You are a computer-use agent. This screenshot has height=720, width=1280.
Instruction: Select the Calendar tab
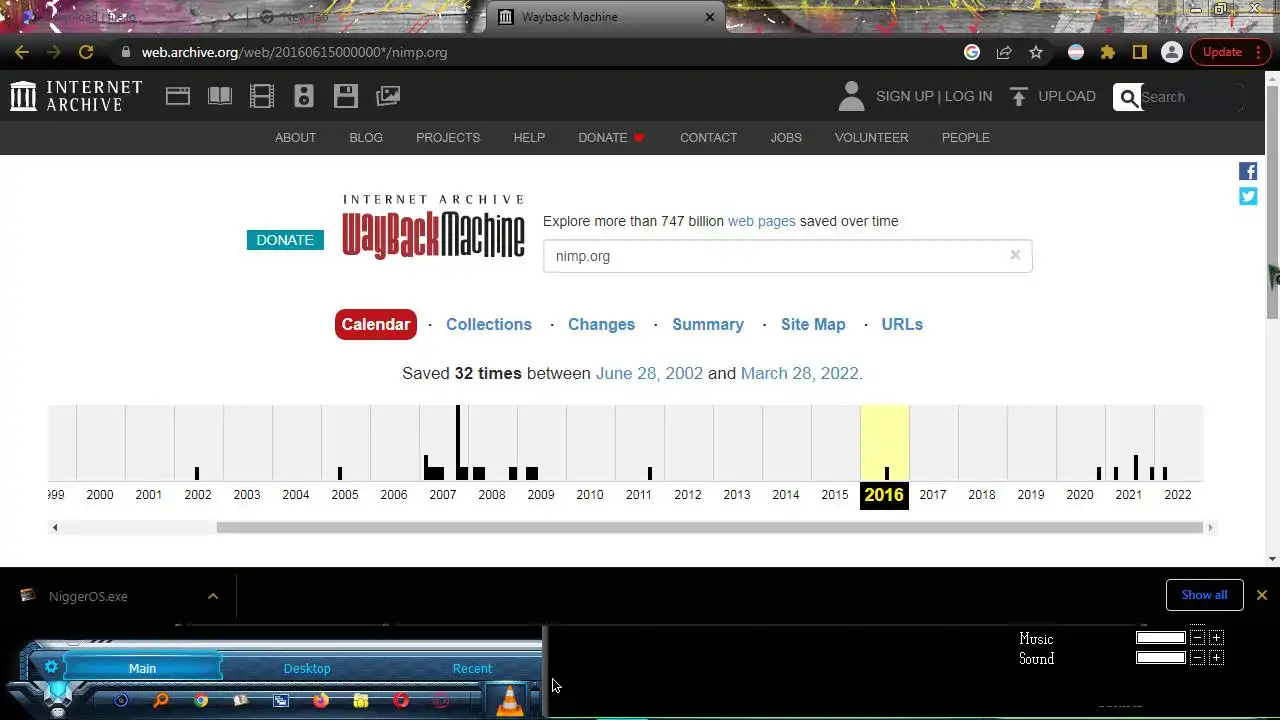tap(376, 324)
